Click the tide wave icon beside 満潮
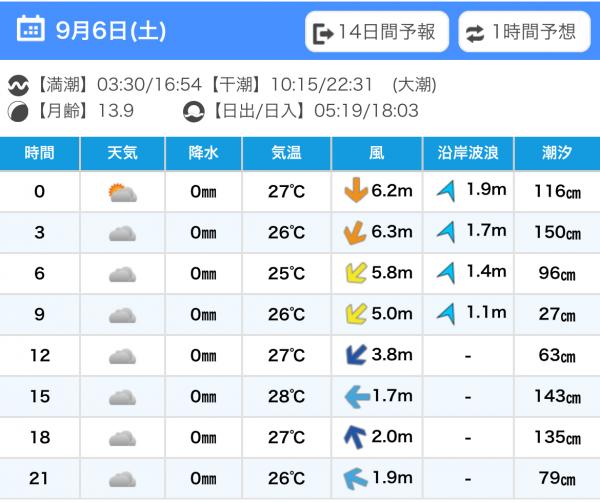This screenshot has width=600, height=502. point(17,85)
